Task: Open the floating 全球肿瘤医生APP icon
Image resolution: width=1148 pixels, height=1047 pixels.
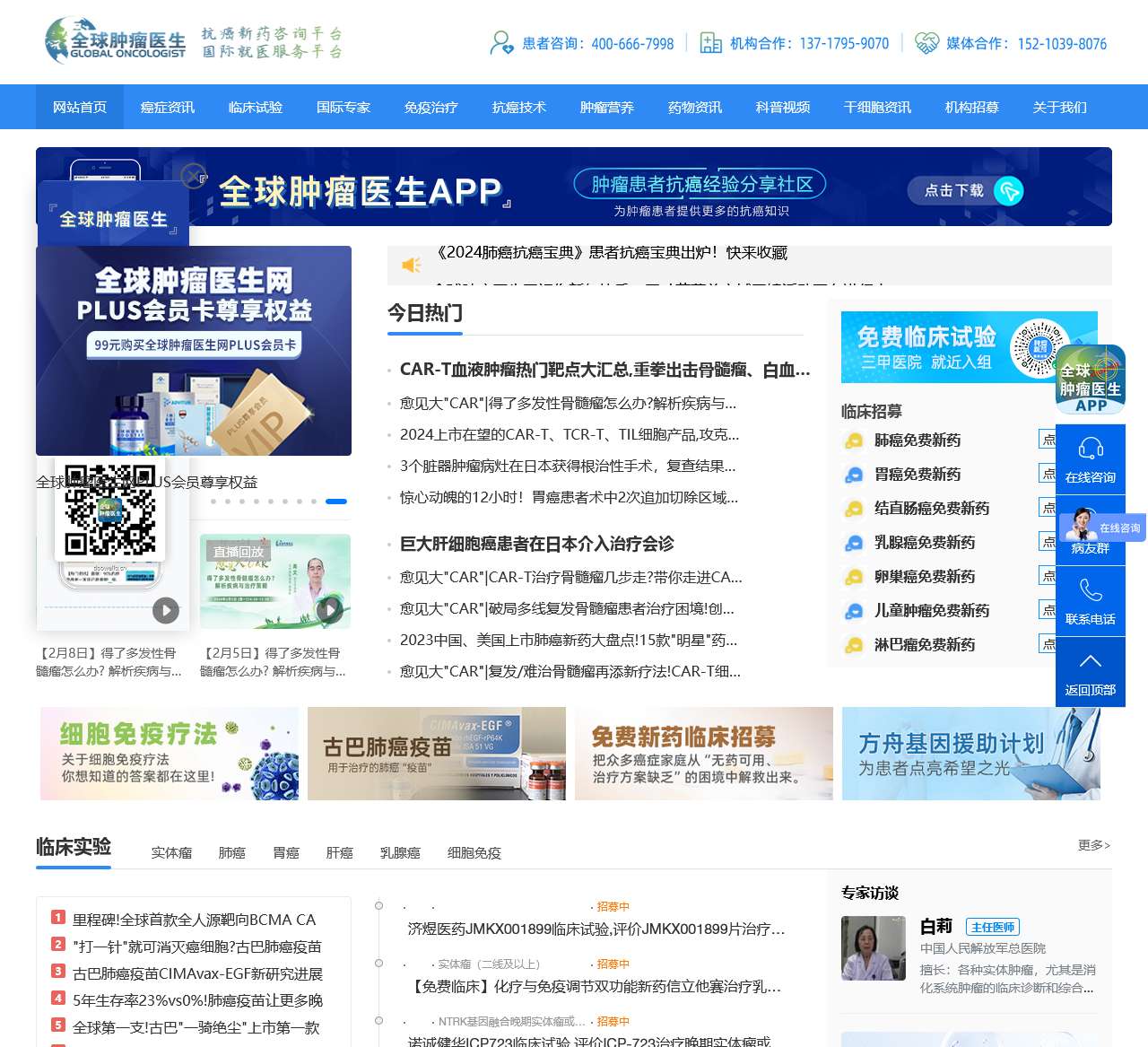Action: point(1091,379)
